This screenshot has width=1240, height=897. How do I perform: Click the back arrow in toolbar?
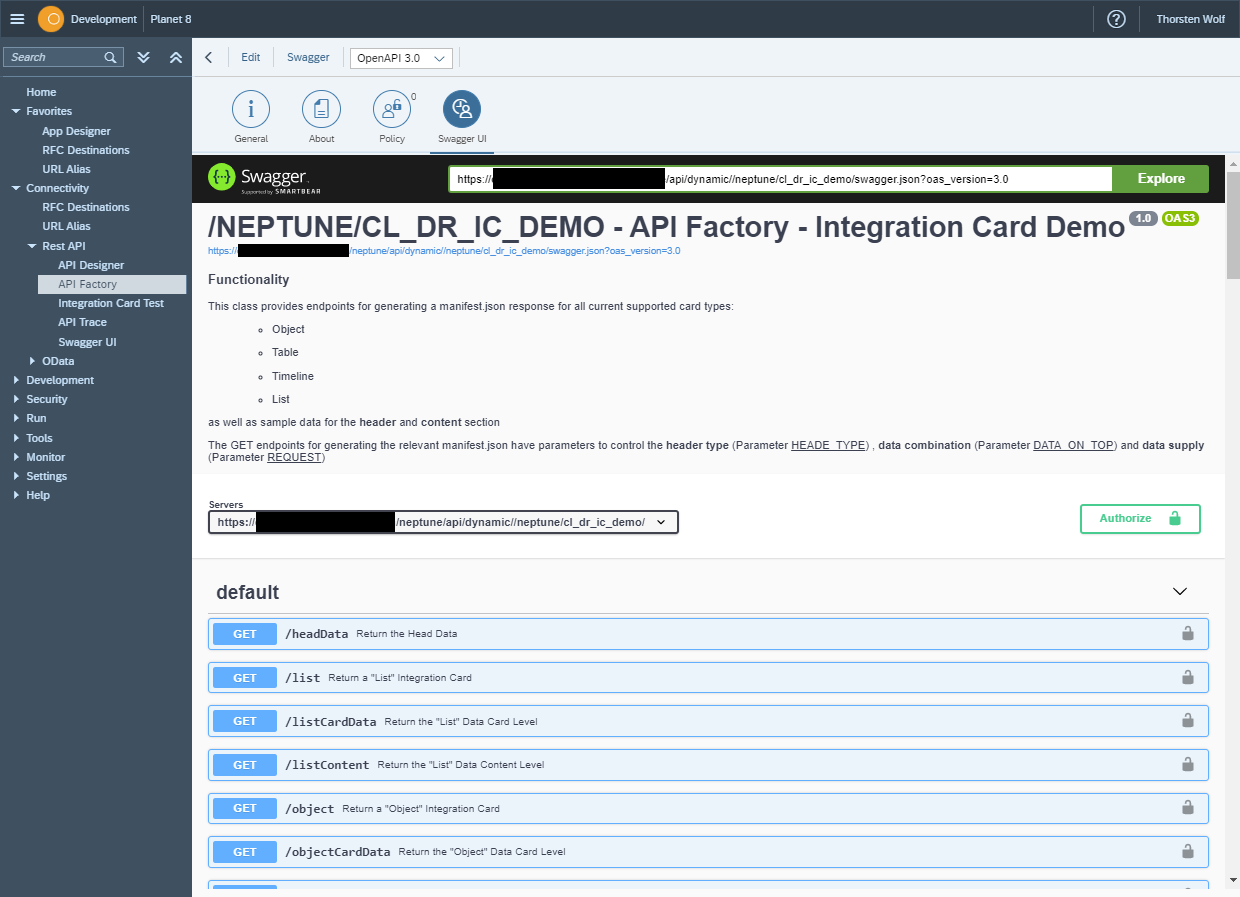[x=208, y=58]
